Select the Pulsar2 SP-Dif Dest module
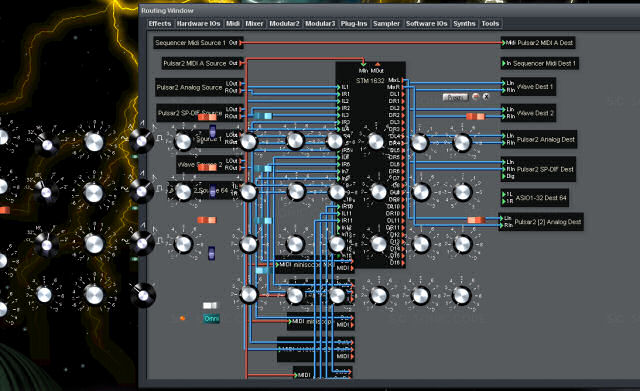The width and height of the screenshot is (640, 391). [538, 169]
